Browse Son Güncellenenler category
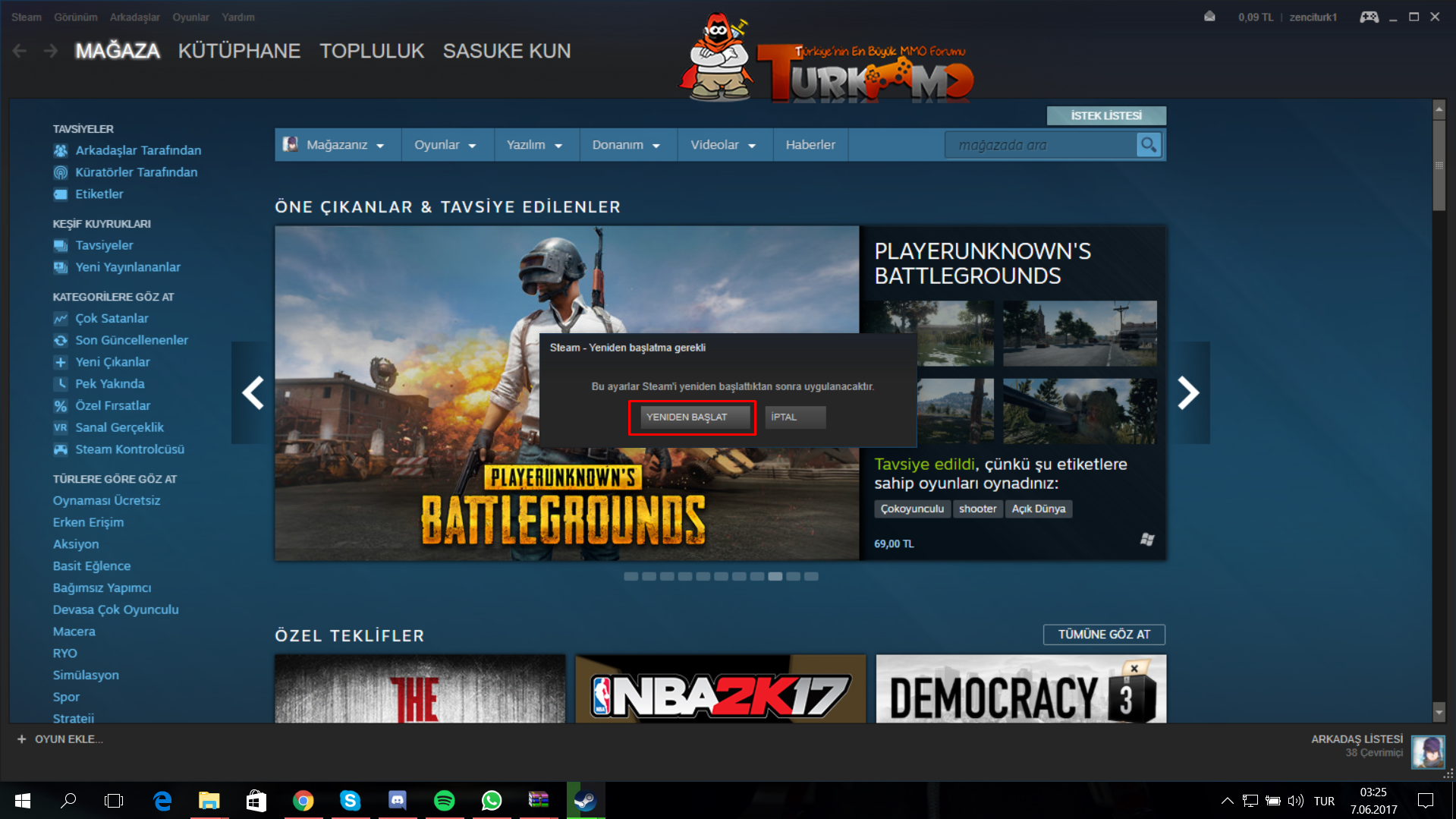 point(131,340)
